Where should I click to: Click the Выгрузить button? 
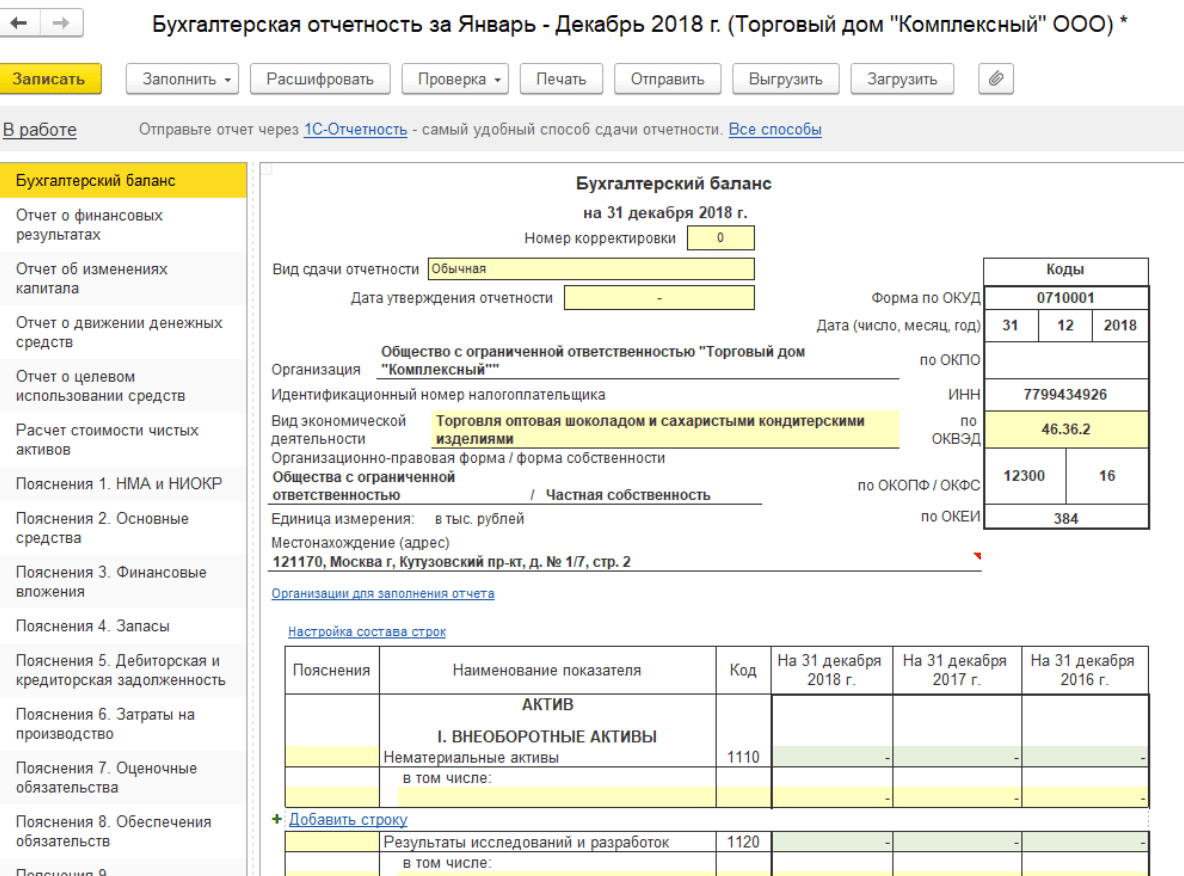785,79
